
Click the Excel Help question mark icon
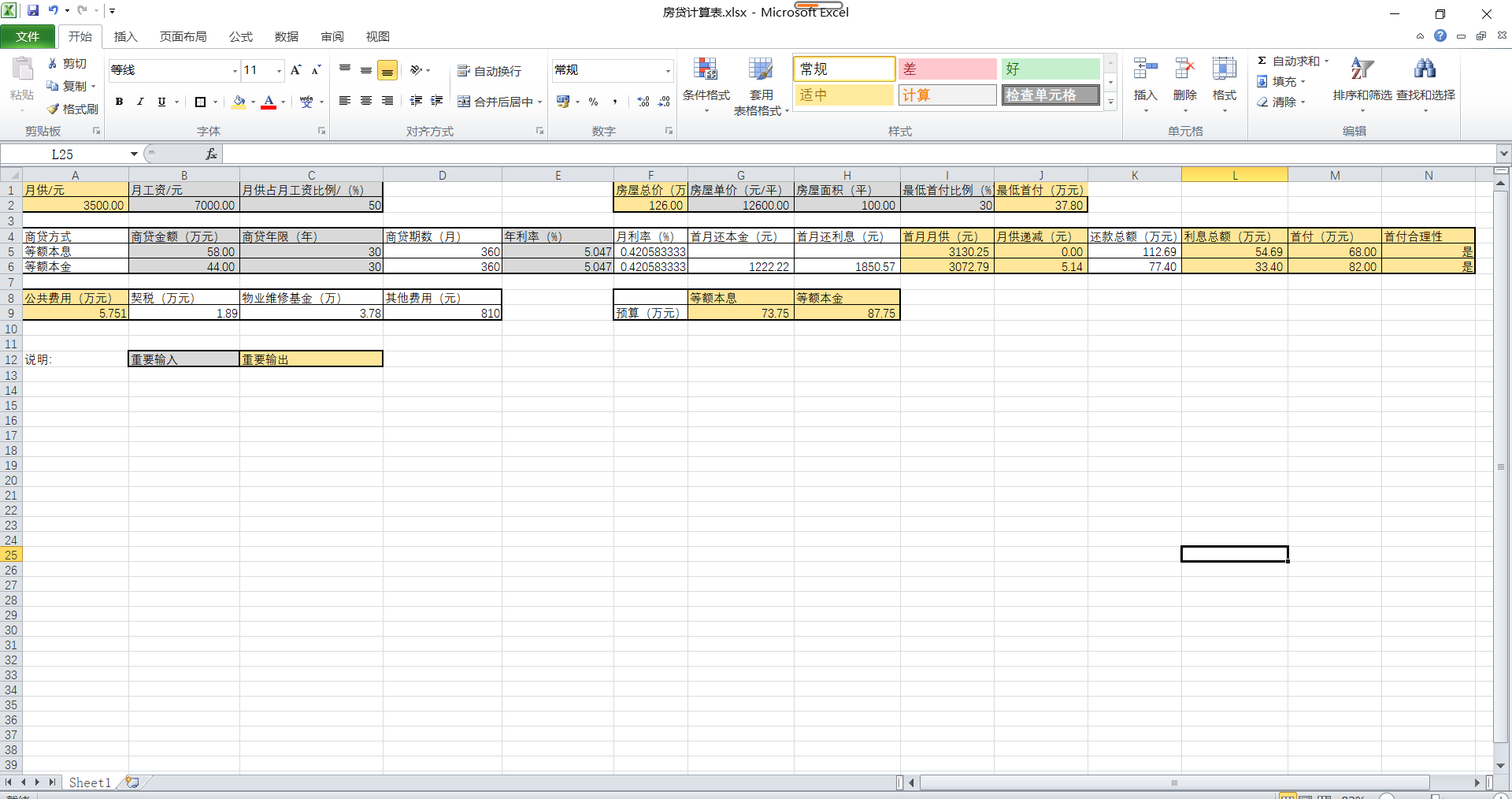(x=1440, y=35)
